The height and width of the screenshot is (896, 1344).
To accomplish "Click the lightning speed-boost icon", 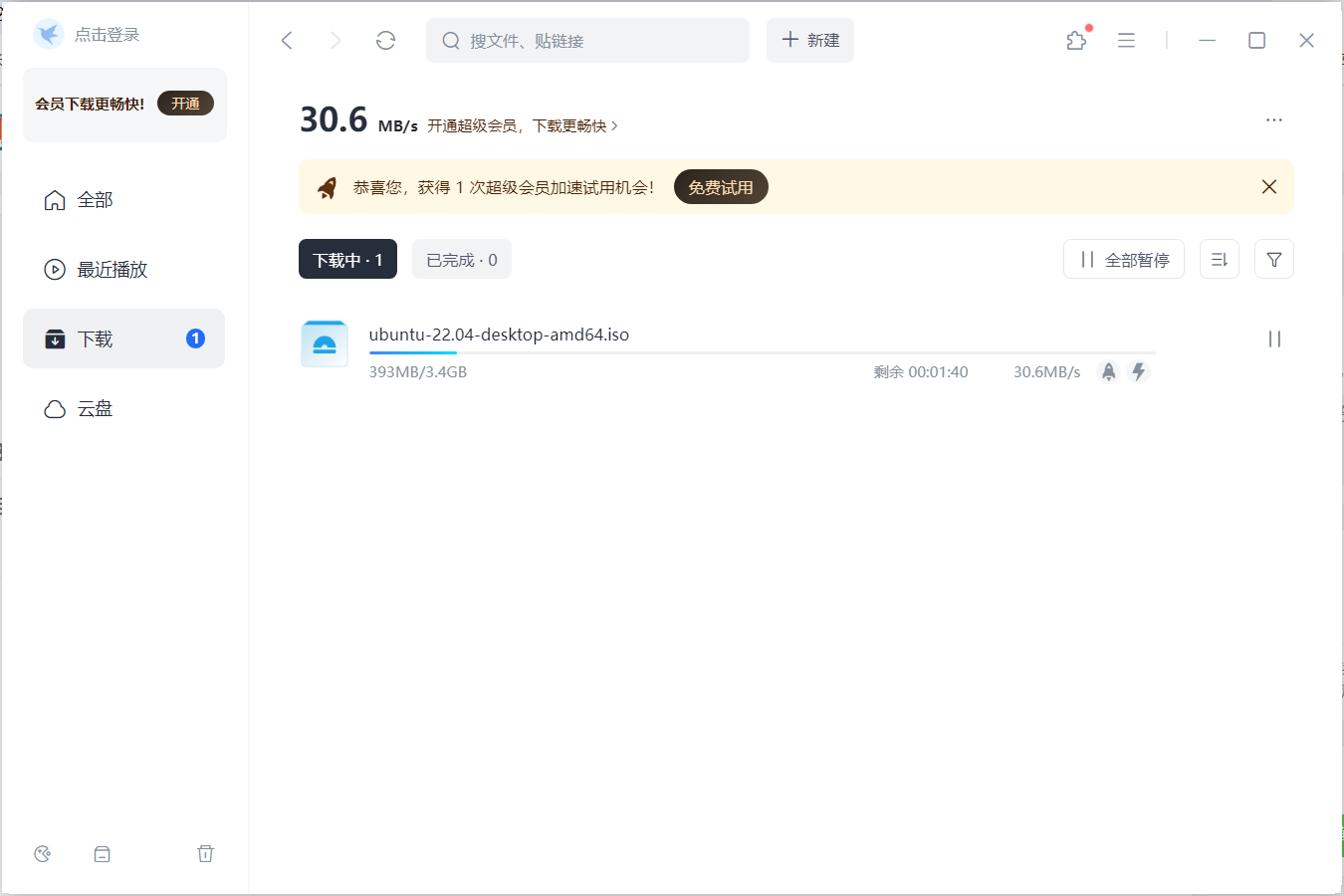I will click(x=1139, y=371).
